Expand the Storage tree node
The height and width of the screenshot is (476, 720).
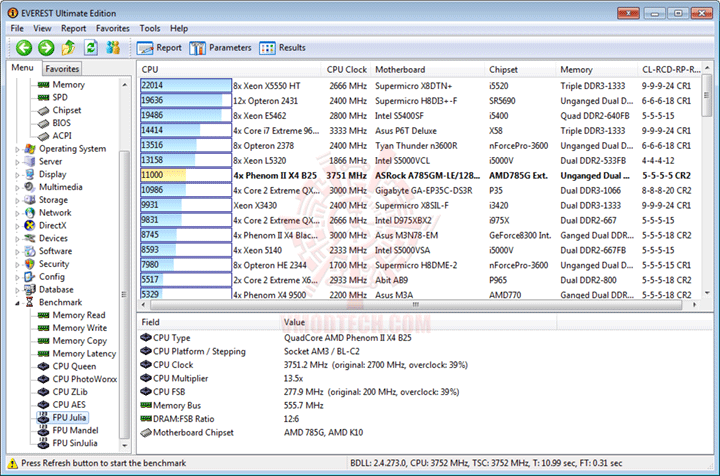17,201
